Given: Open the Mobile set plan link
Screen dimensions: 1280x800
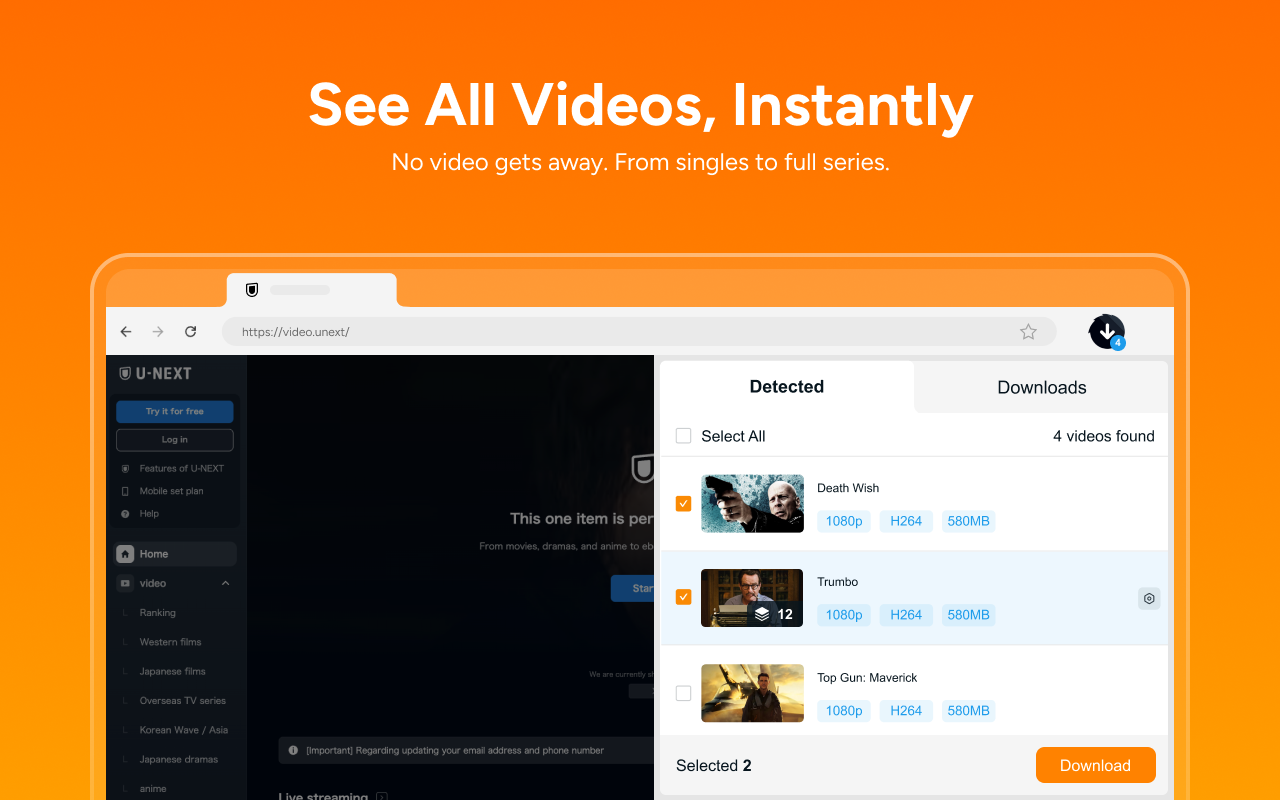Looking at the screenshot, I should coord(171,491).
